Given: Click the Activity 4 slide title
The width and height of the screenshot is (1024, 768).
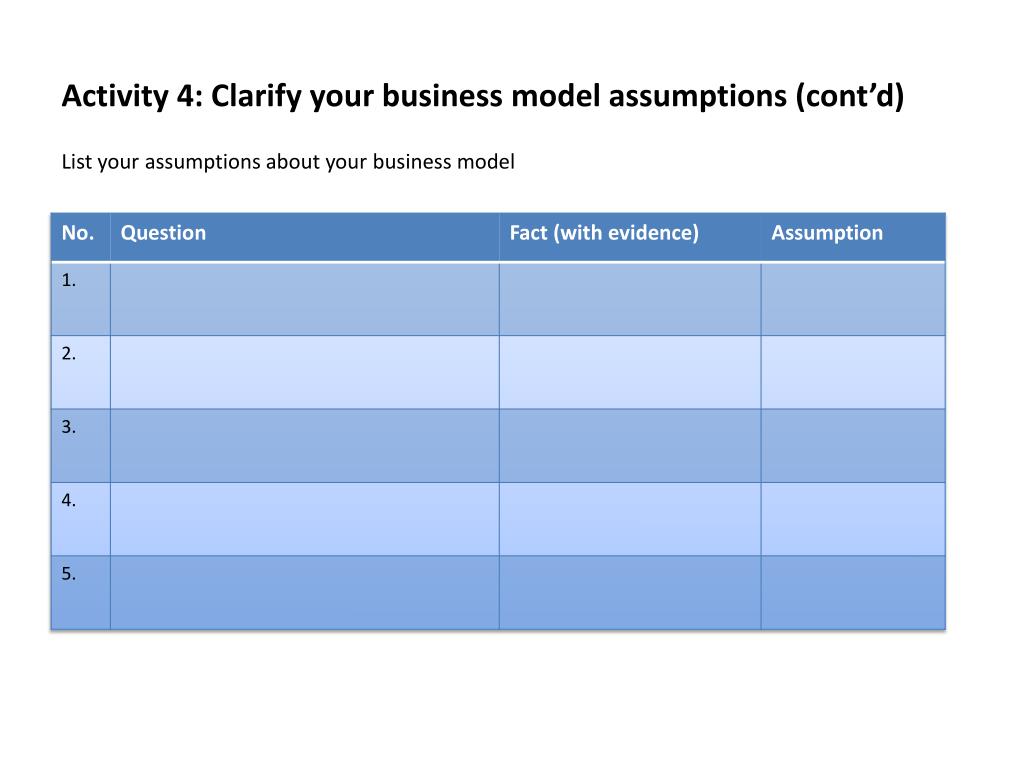Looking at the screenshot, I should tap(483, 96).
